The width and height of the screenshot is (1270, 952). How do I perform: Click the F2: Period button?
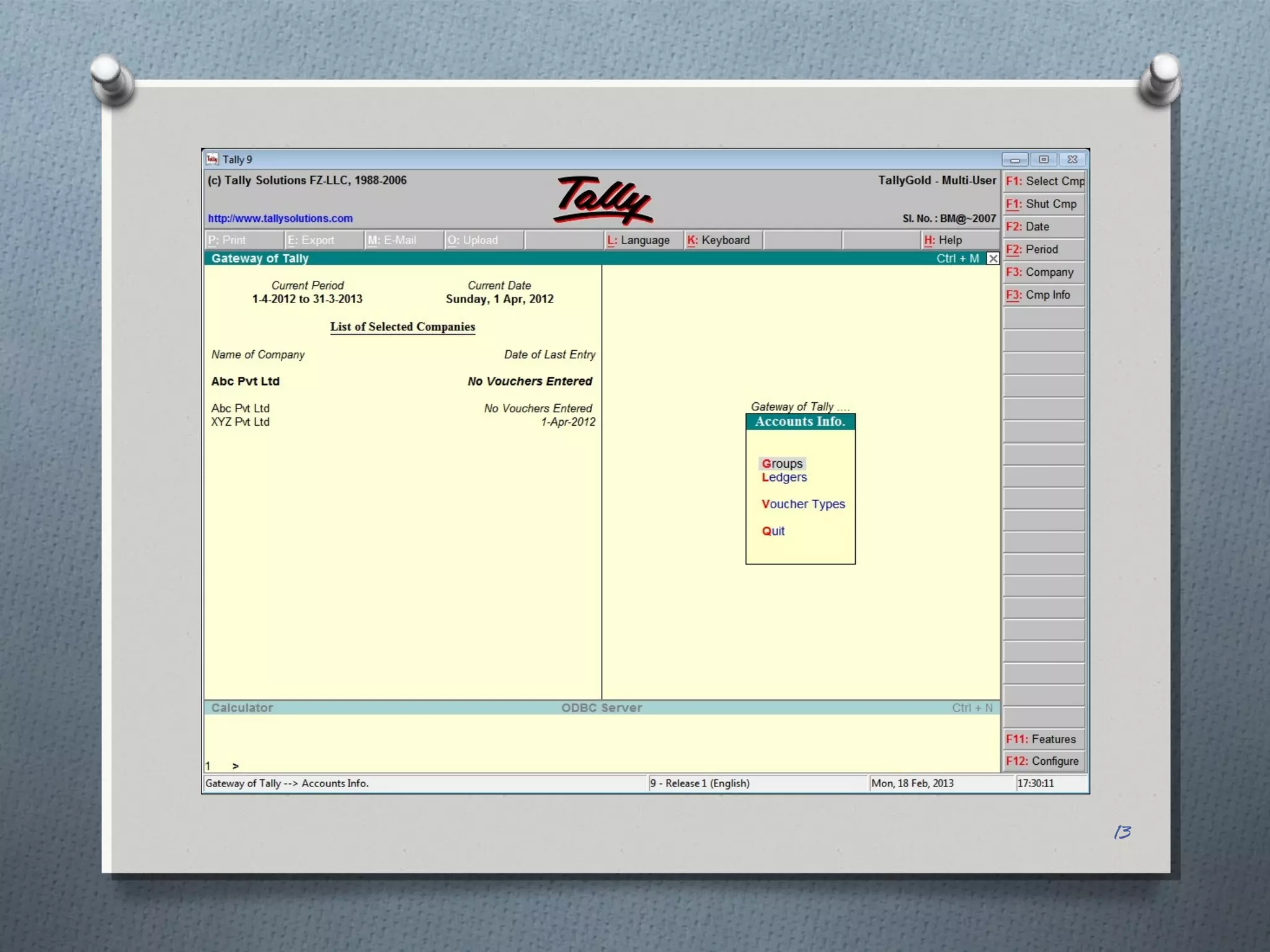[1044, 249]
